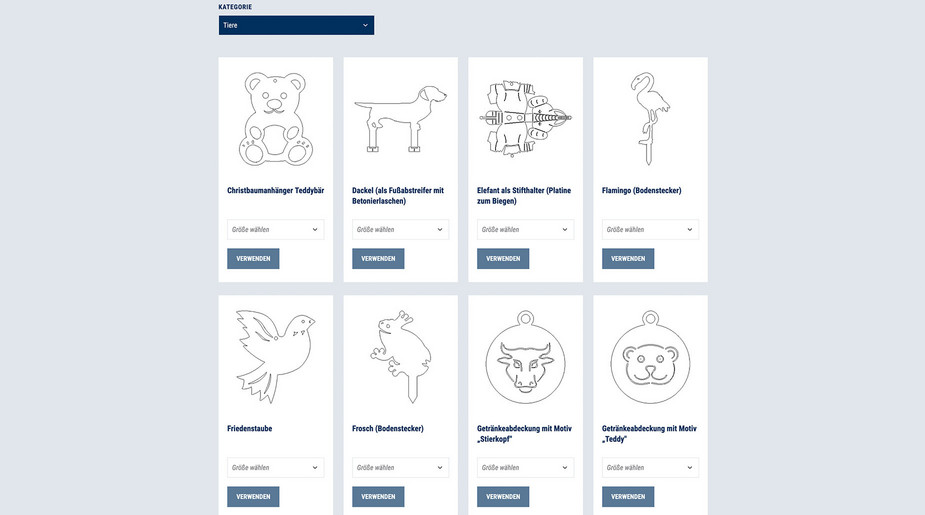The image size is (925, 515).
Task: Apply the Getränkeabdeckung Teddy template
Action: [628, 497]
